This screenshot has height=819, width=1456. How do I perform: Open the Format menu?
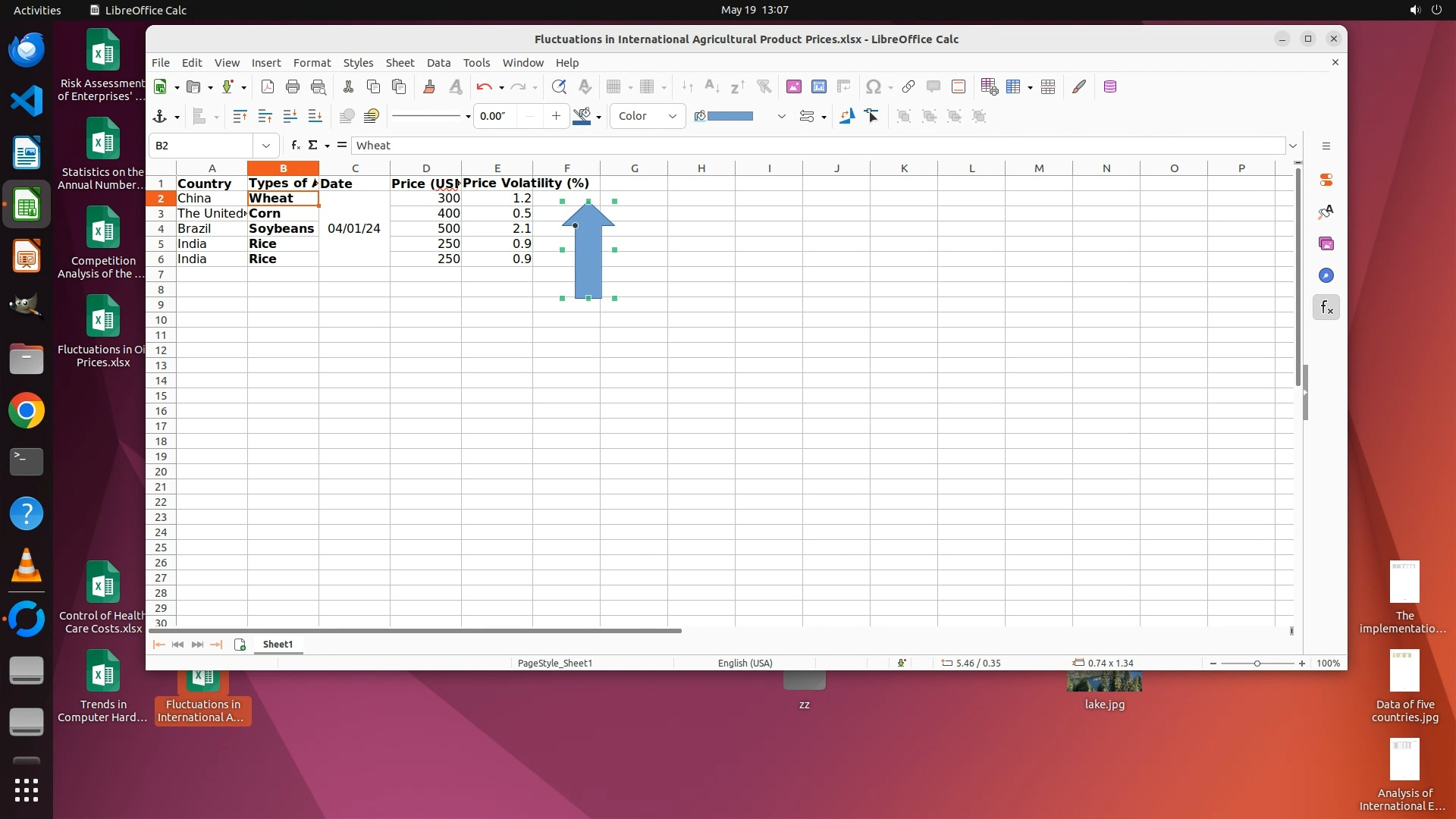pos(312,63)
